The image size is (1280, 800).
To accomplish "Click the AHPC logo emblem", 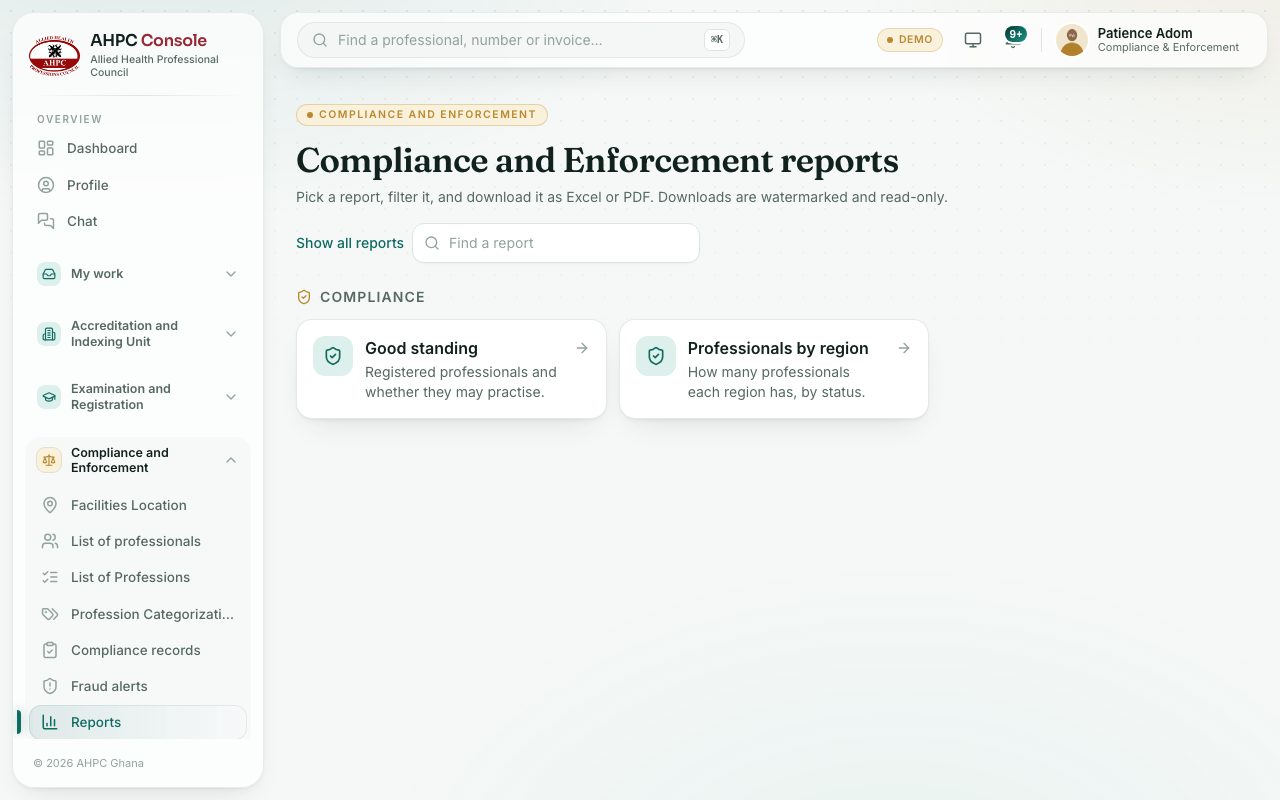I will 54,55.
